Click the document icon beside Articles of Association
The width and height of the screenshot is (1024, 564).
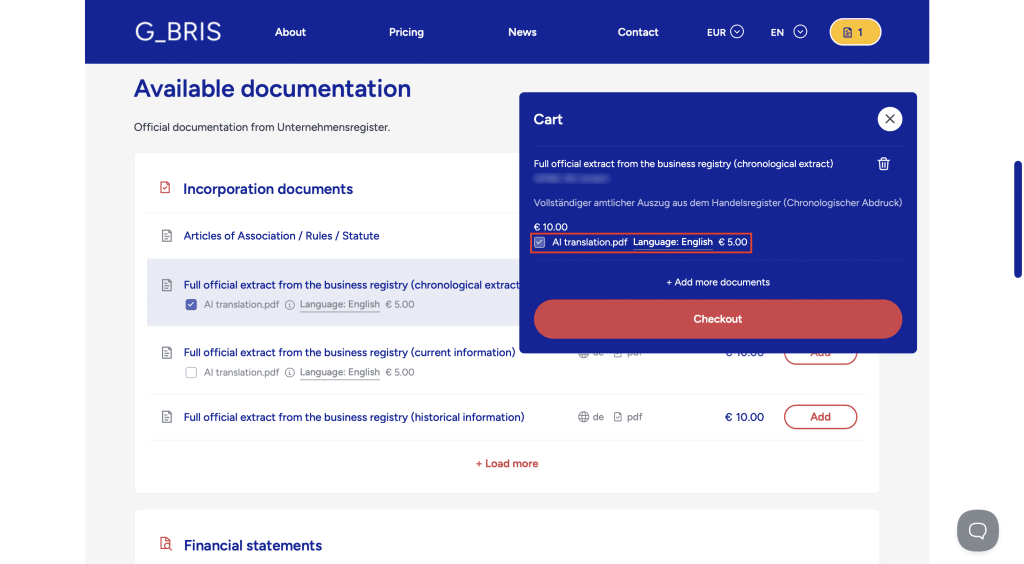click(167, 236)
